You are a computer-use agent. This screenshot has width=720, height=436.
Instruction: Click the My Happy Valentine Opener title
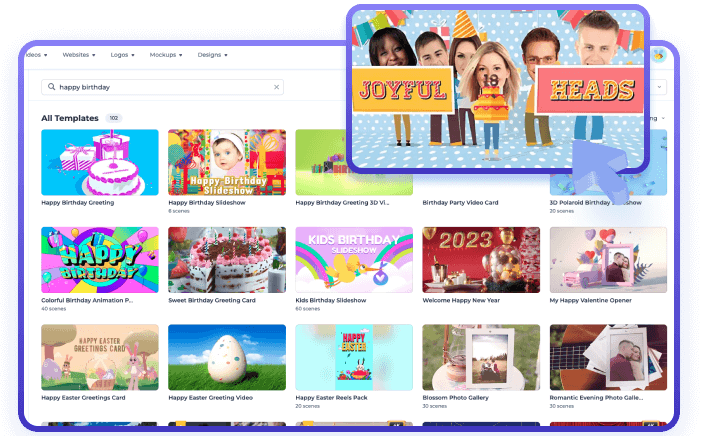pos(588,300)
